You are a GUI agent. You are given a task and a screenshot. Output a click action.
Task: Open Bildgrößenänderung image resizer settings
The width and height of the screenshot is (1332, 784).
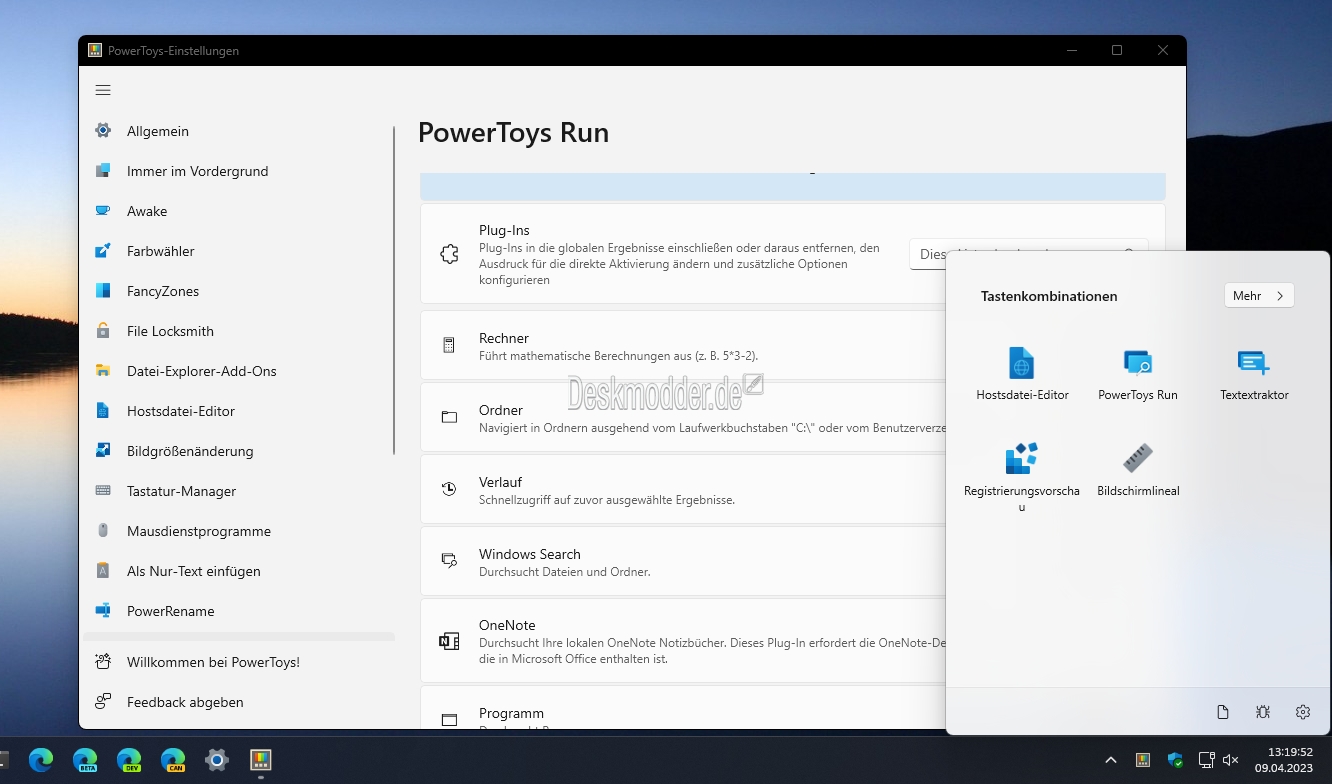[x=239, y=451]
